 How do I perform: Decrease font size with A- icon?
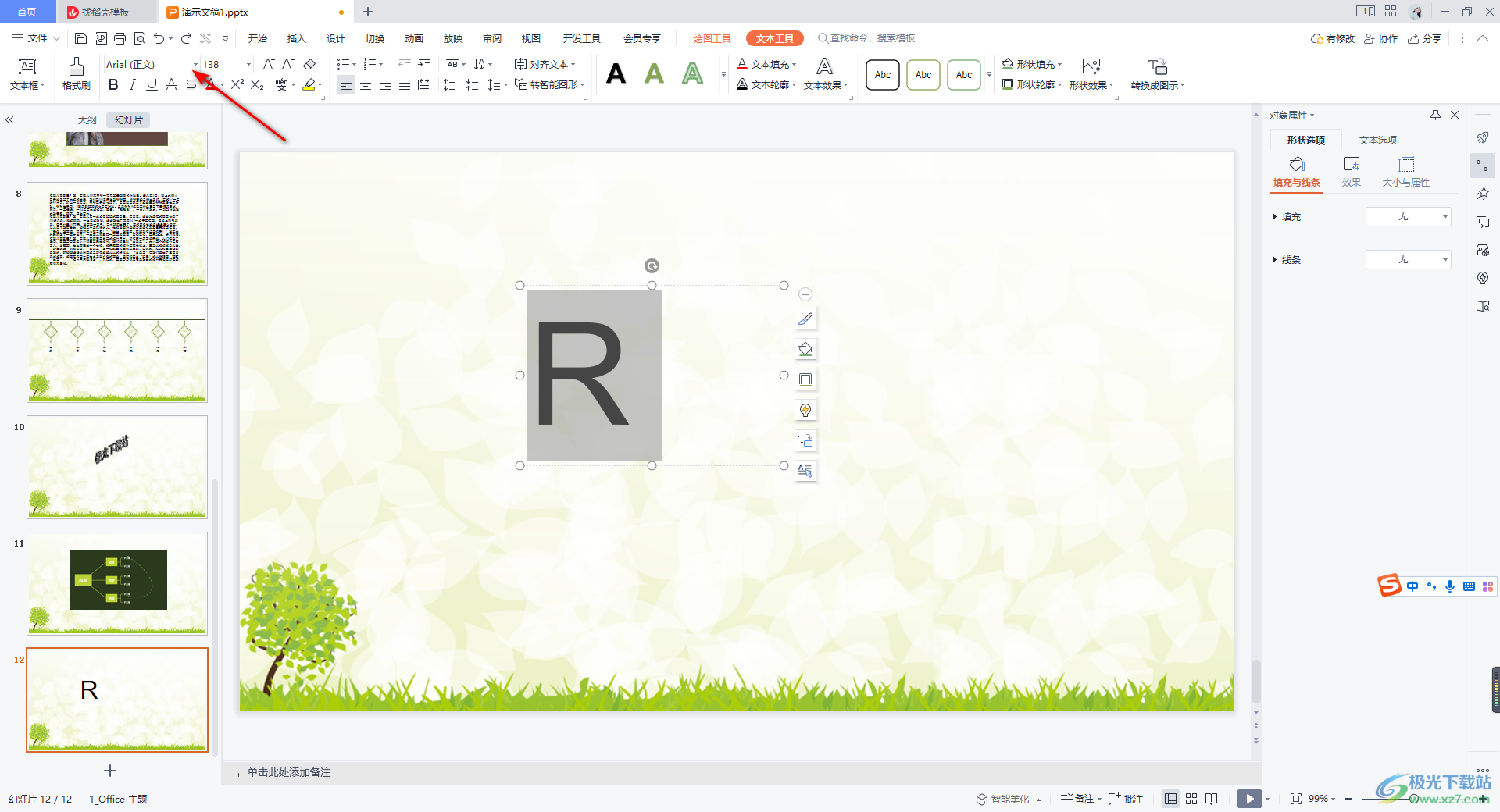click(x=288, y=64)
